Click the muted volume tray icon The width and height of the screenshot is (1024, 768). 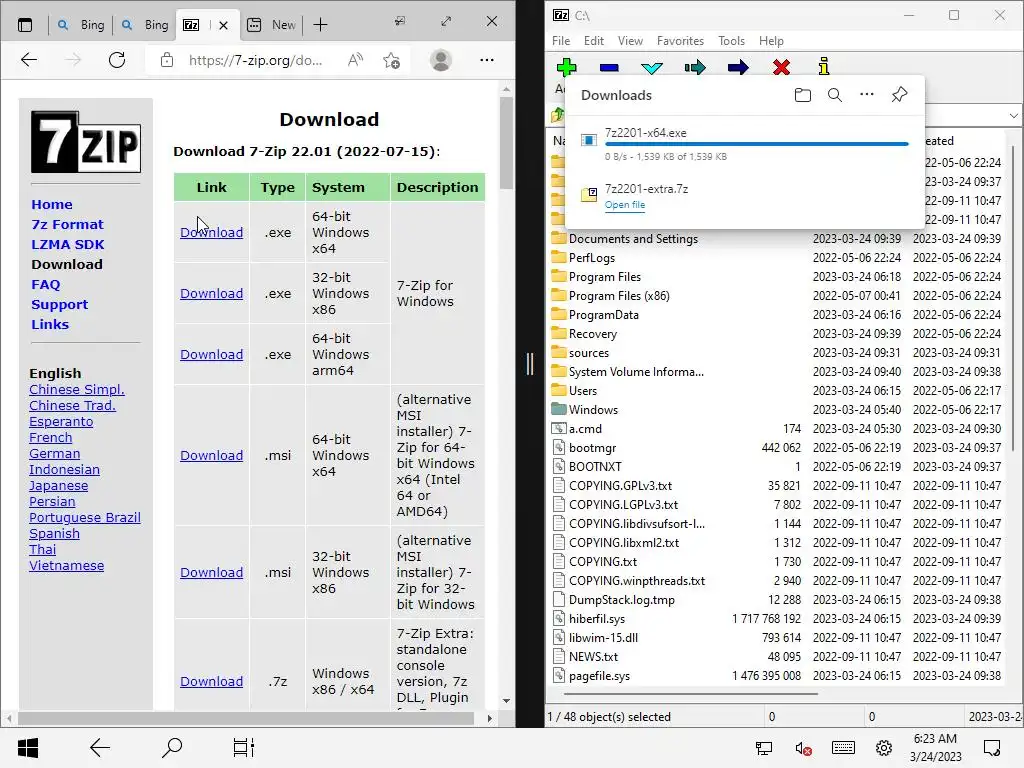click(803, 748)
